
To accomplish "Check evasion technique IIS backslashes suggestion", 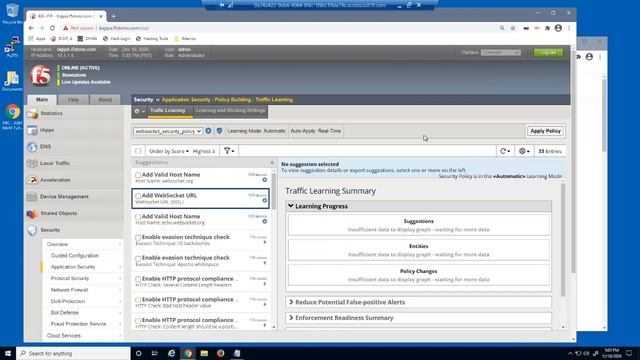I will point(138,238).
